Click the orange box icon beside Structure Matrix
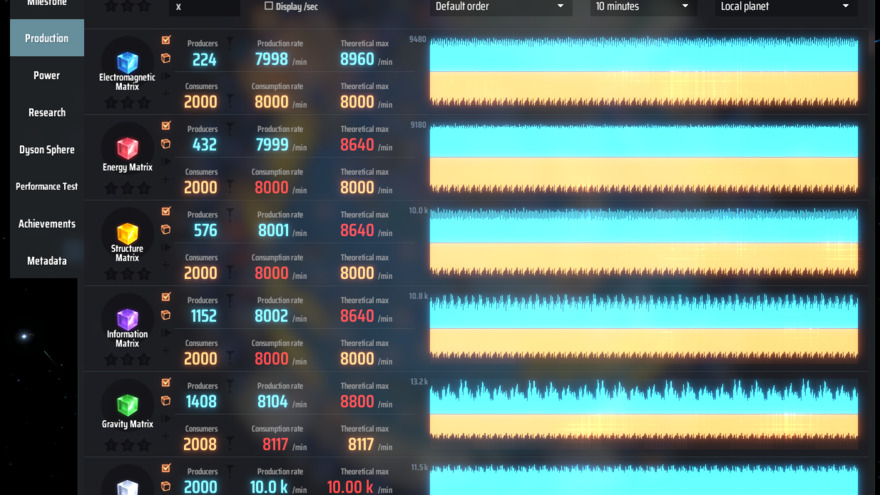Viewport: 880px width, 495px height. click(x=166, y=229)
